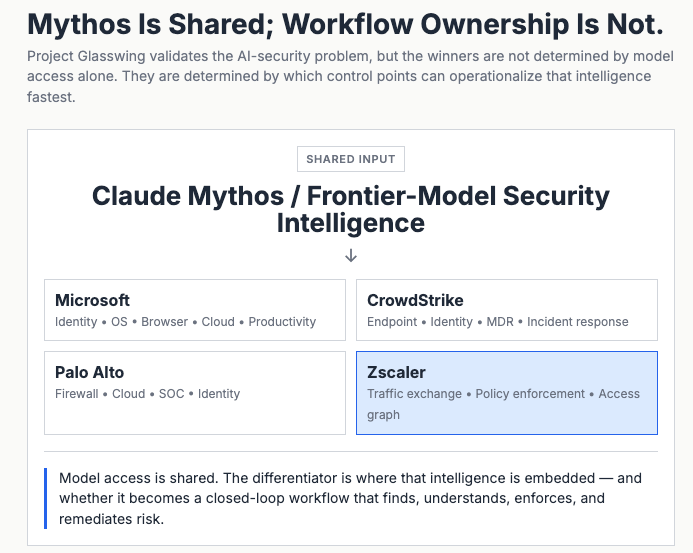
Task: Click 'Traffic exchange • Policy enforcement • Access graph' text
Action: coord(503,404)
